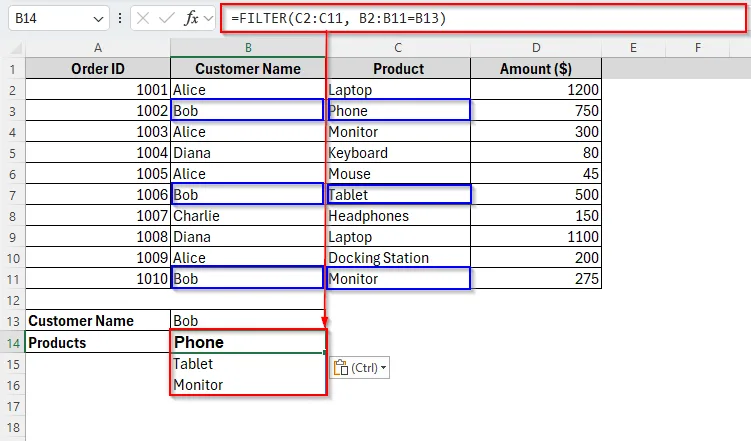Select the amount 1200 cell
Image resolution: width=751 pixels, height=441 pixels.
tap(536, 90)
